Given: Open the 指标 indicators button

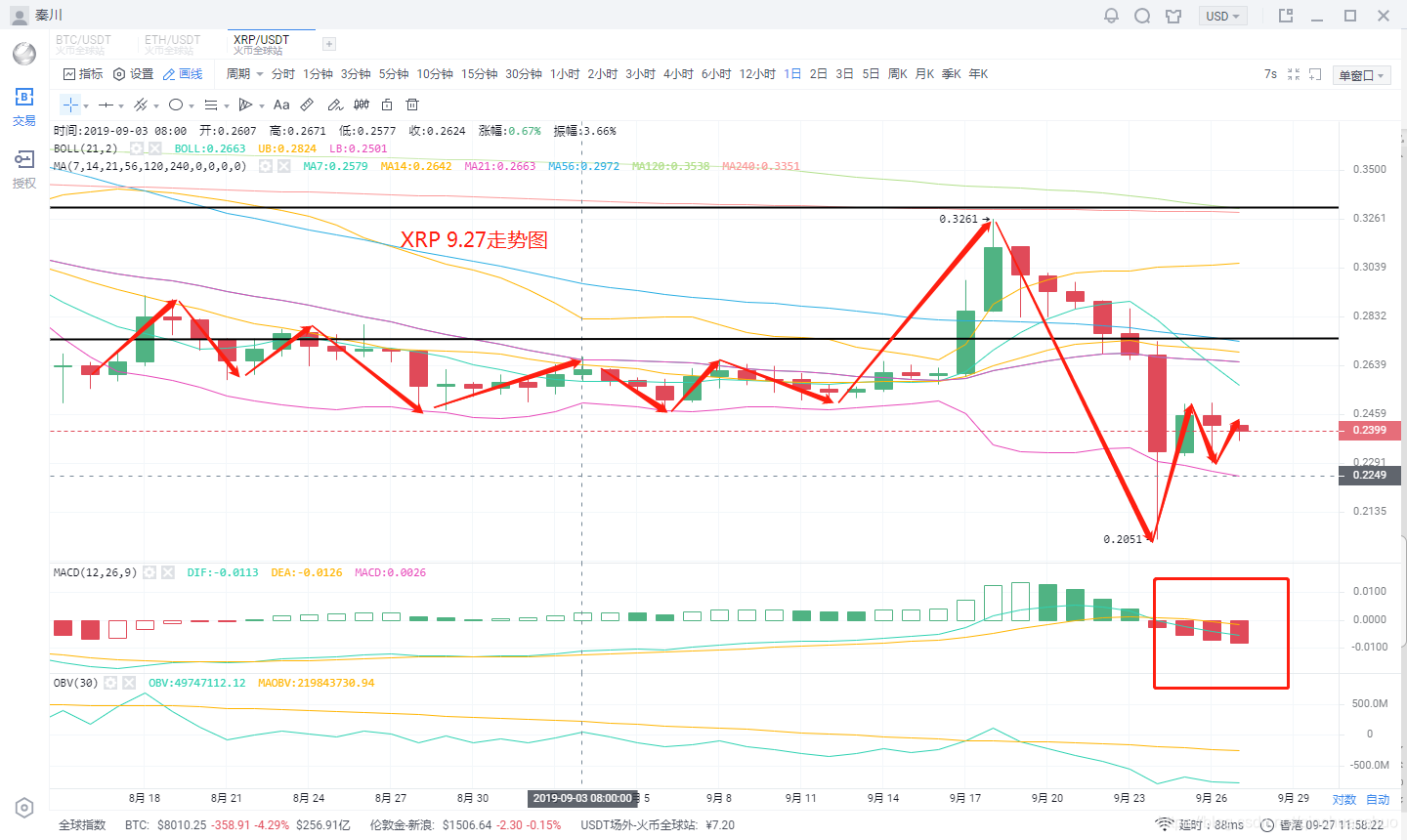Looking at the screenshot, I should pos(83,74).
